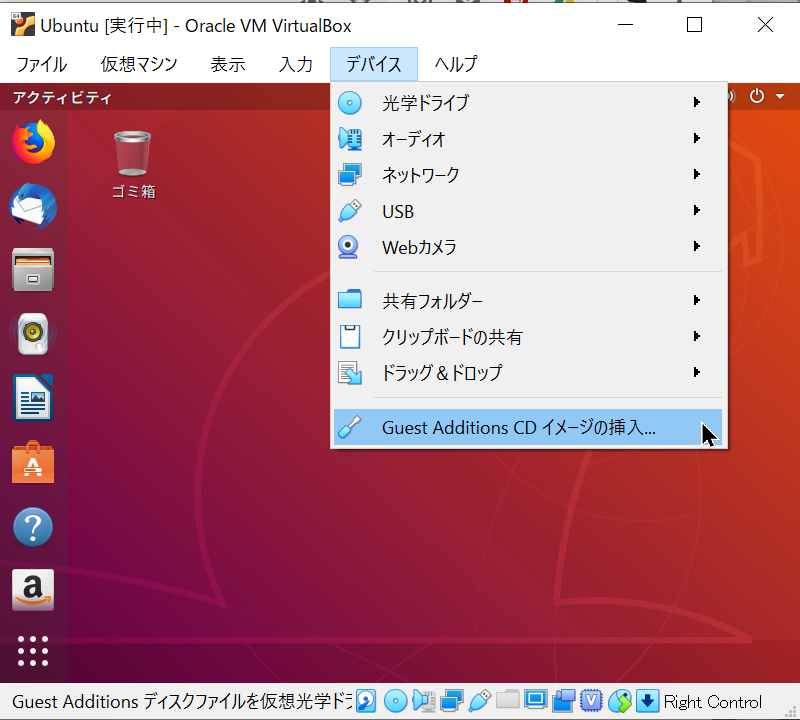800x720 pixels.
Task: Open the ファイル menu
Action: tap(42, 64)
